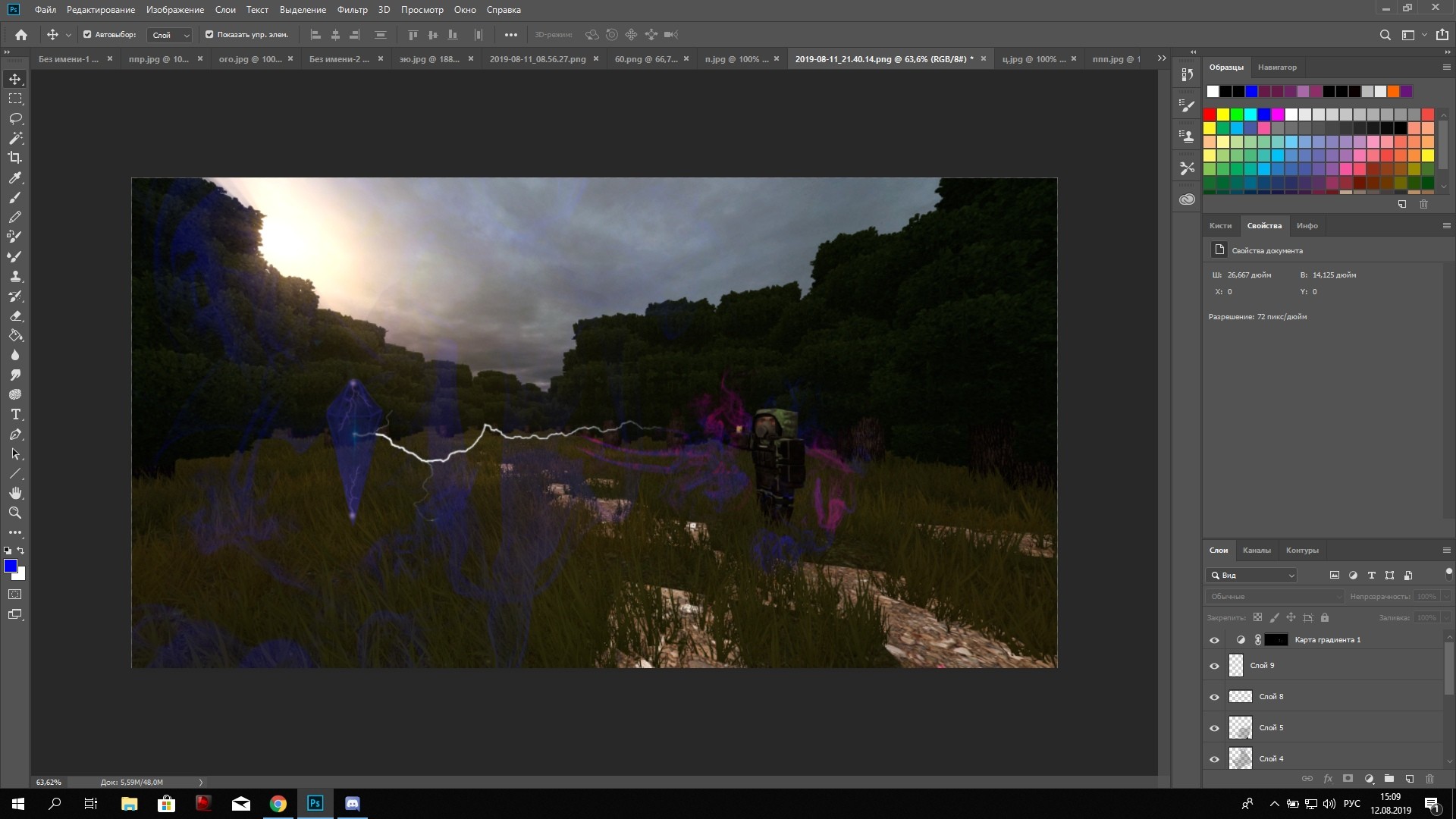
Task: Open more options ellipsis in options bar
Action: click(511, 35)
